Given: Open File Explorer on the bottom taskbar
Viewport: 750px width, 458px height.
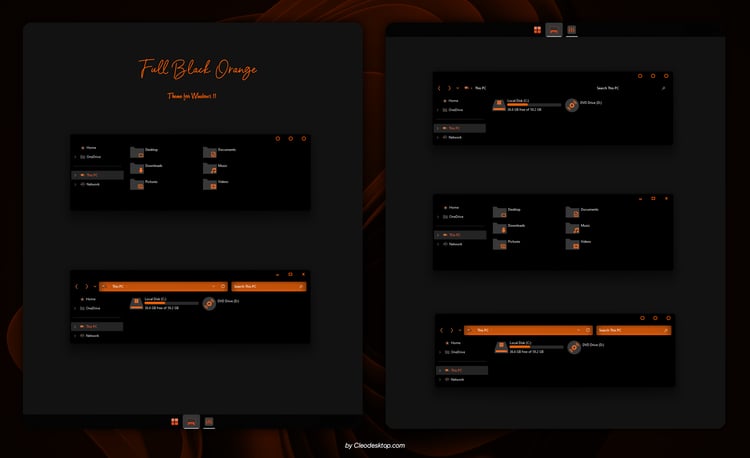Looking at the screenshot, I should [x=191, y=422].
